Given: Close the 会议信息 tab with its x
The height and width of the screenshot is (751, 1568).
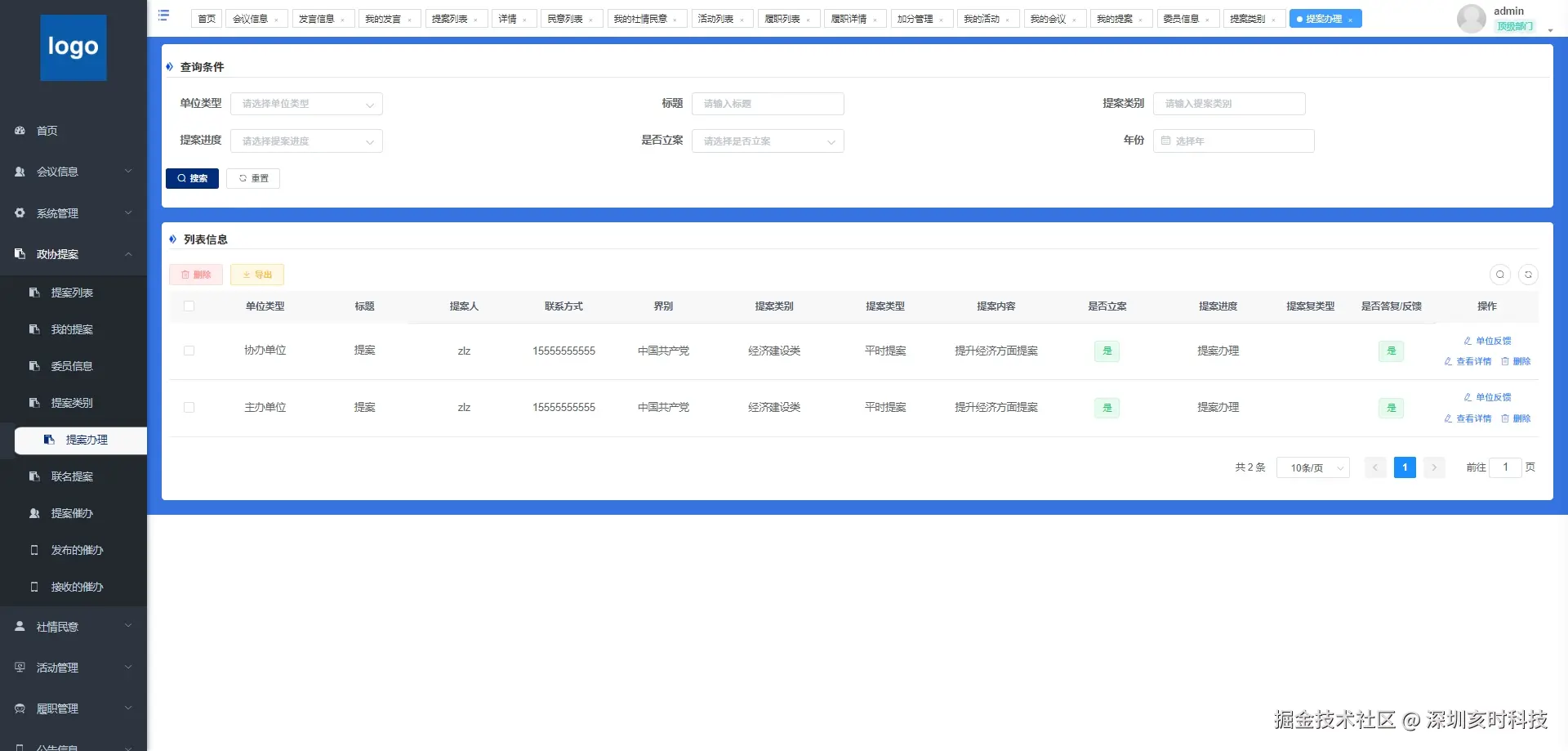Looking at the screenshot, I should point(276,20).
